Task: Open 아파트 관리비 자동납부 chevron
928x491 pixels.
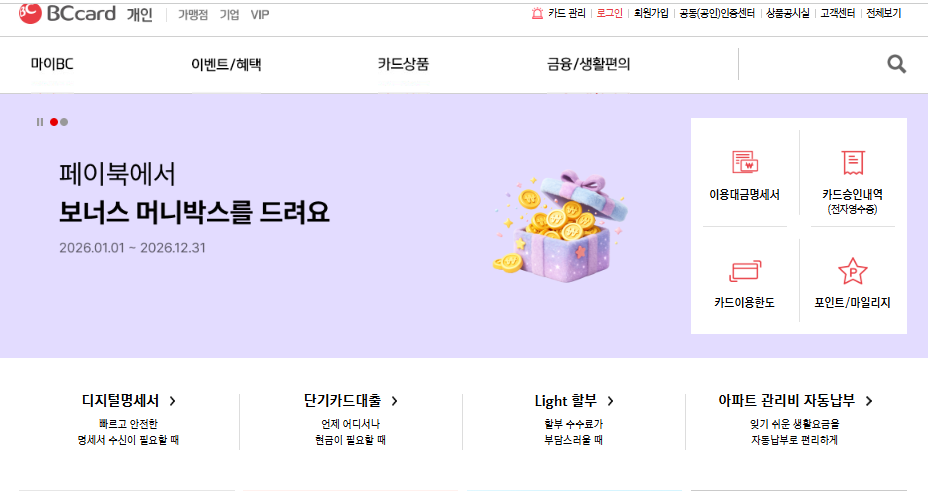Action: pos(868,401)
